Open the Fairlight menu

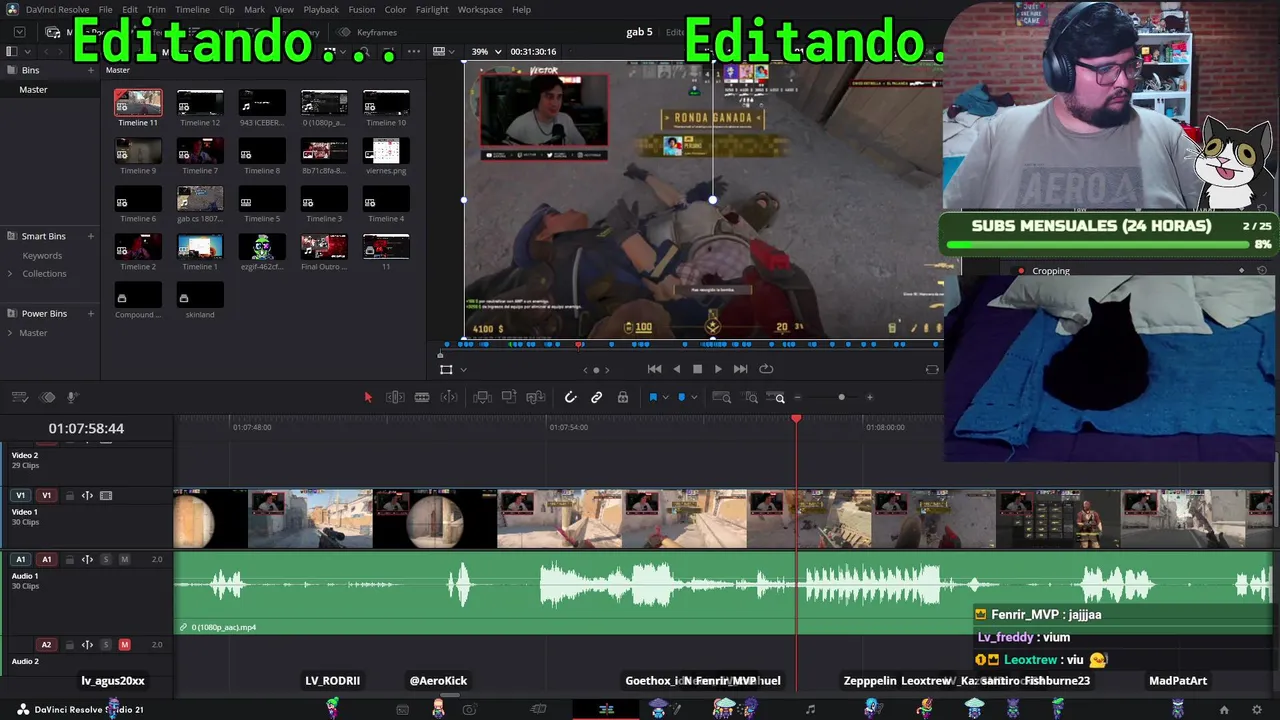coord(432,9)
